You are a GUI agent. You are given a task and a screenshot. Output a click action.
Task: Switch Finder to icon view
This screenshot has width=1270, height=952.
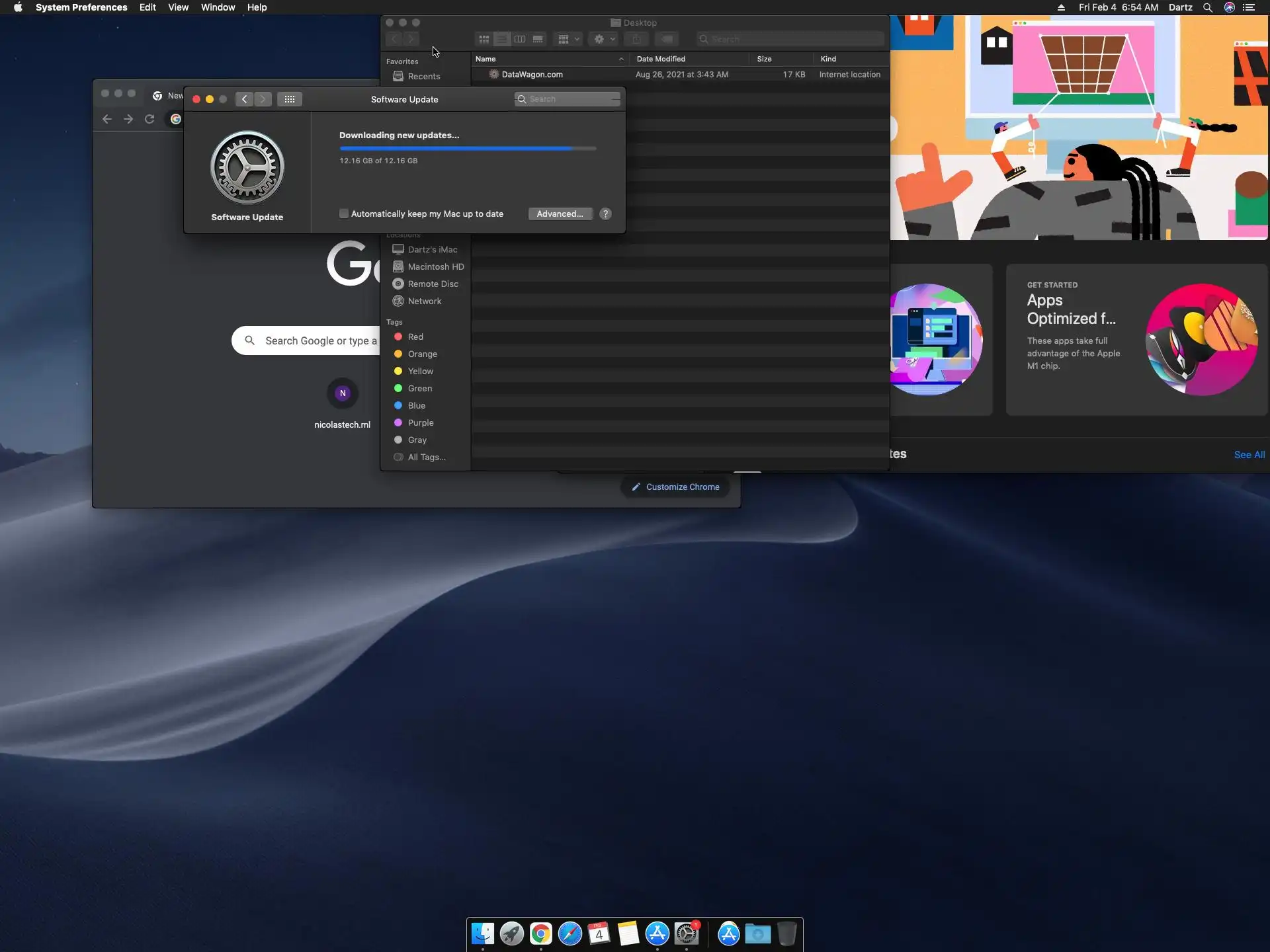(x=484, y=39)
